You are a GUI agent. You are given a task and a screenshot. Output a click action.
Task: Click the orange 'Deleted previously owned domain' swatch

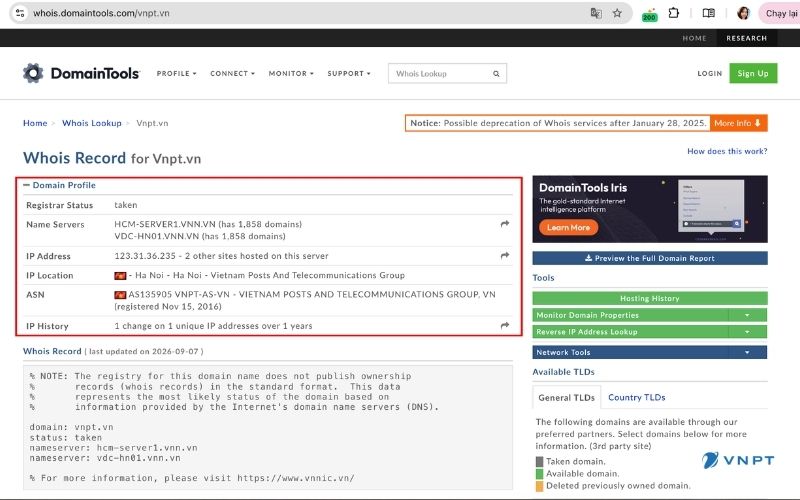pyautogui.click(x=539, y=486)
